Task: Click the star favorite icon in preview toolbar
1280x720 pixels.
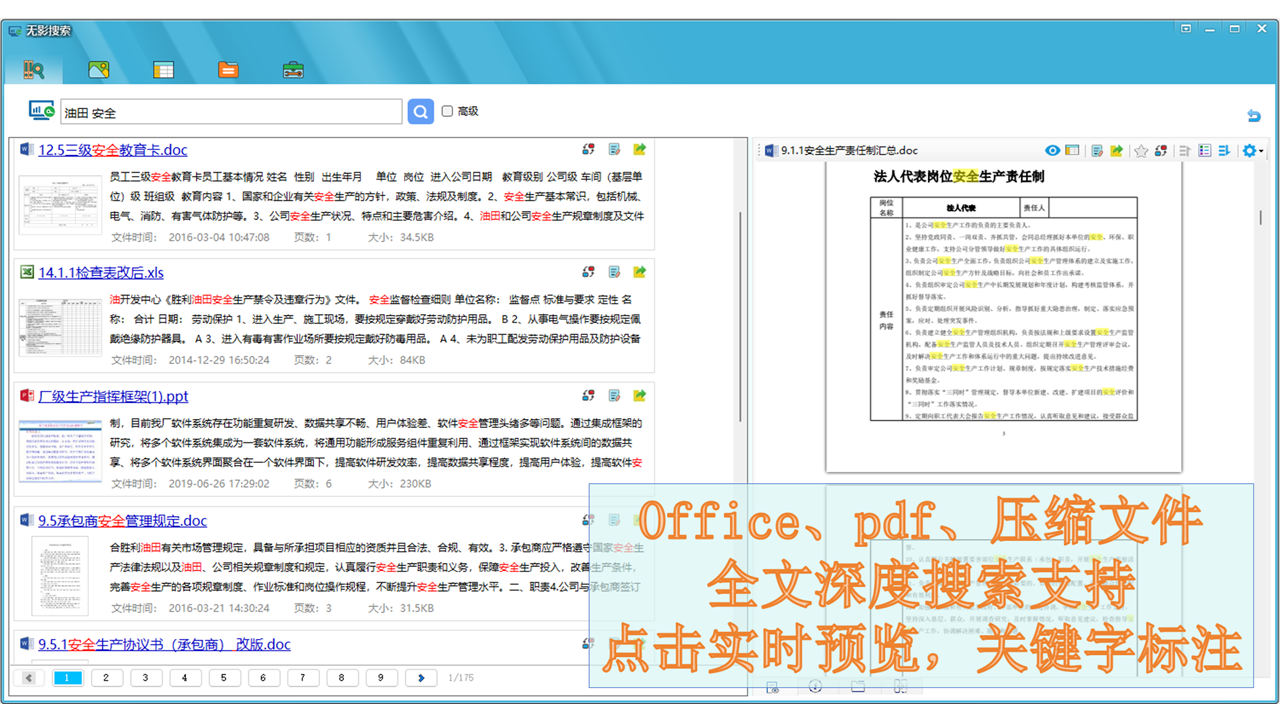Action: point(1141,151)
